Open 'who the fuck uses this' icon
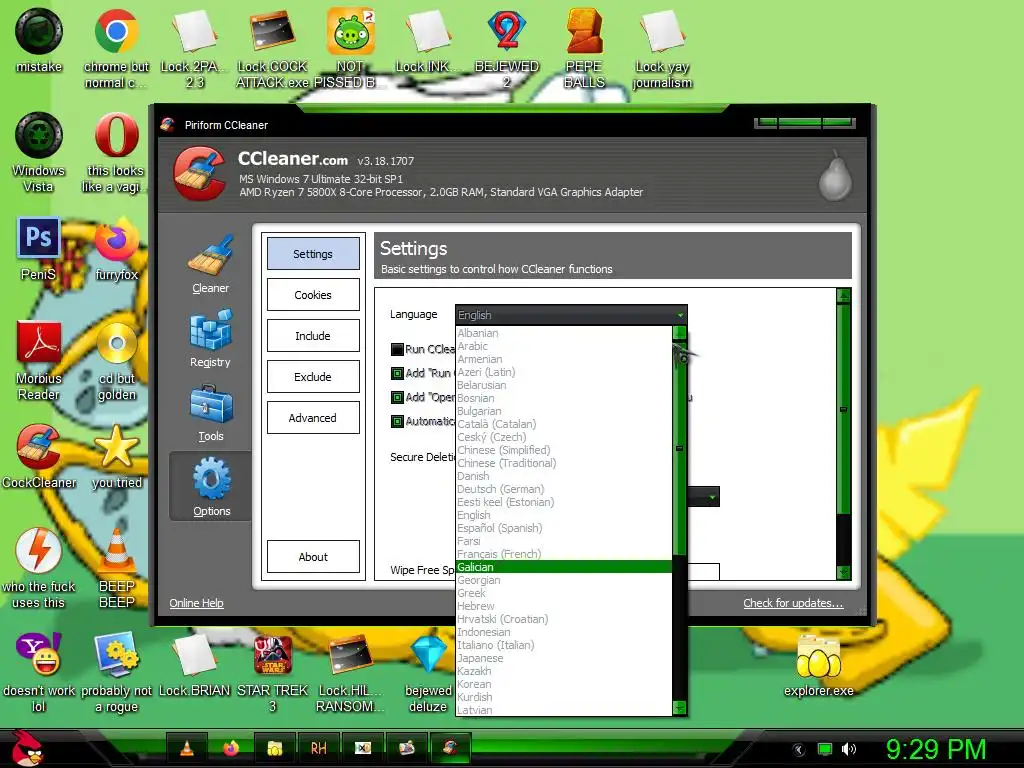This screenshot has width=1024, height=768. pyautogui.click(x=39, y=568)
